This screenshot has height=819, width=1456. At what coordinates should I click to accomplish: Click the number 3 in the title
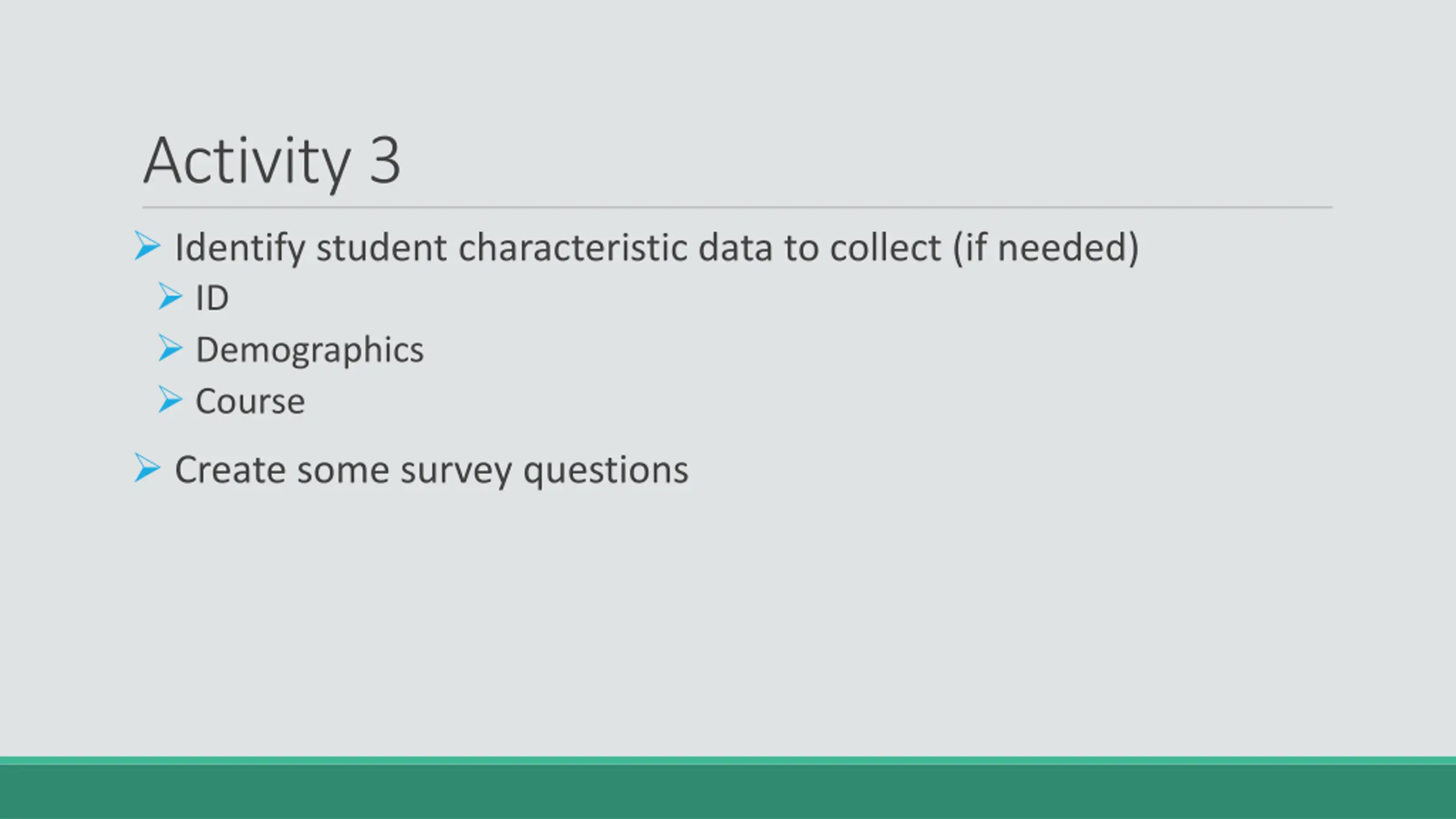385,161
